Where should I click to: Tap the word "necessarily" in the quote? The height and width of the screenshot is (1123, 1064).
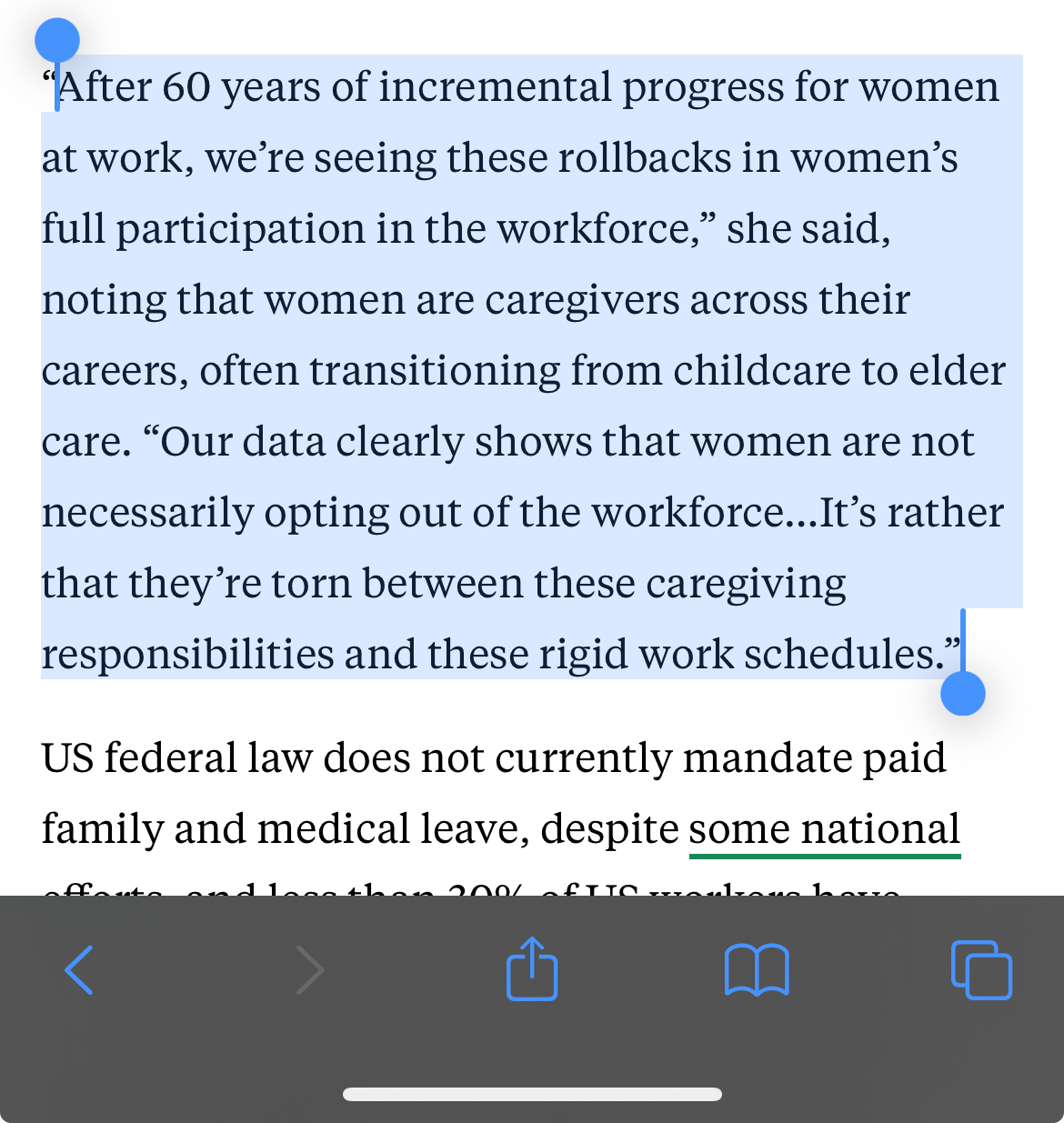[x=147, y=513]
